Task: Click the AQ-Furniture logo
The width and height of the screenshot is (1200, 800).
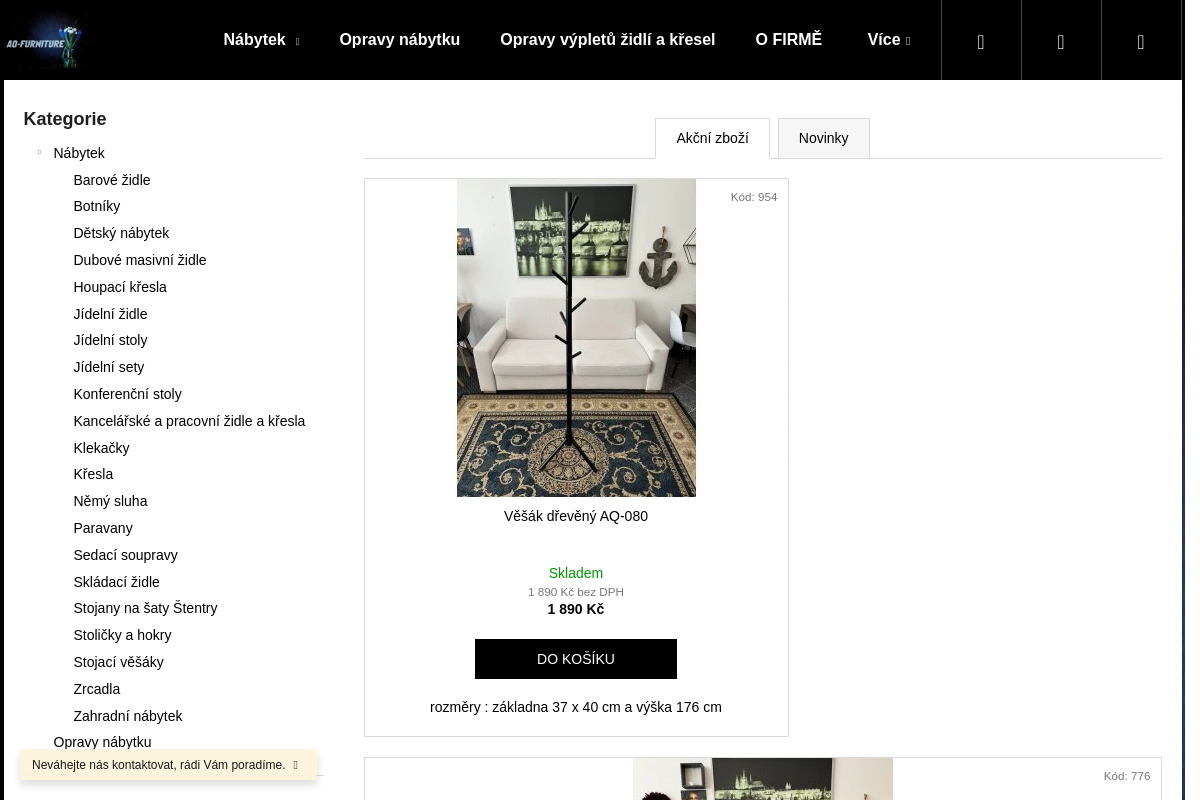Action: pyautogui.click(x=45, y=41)
